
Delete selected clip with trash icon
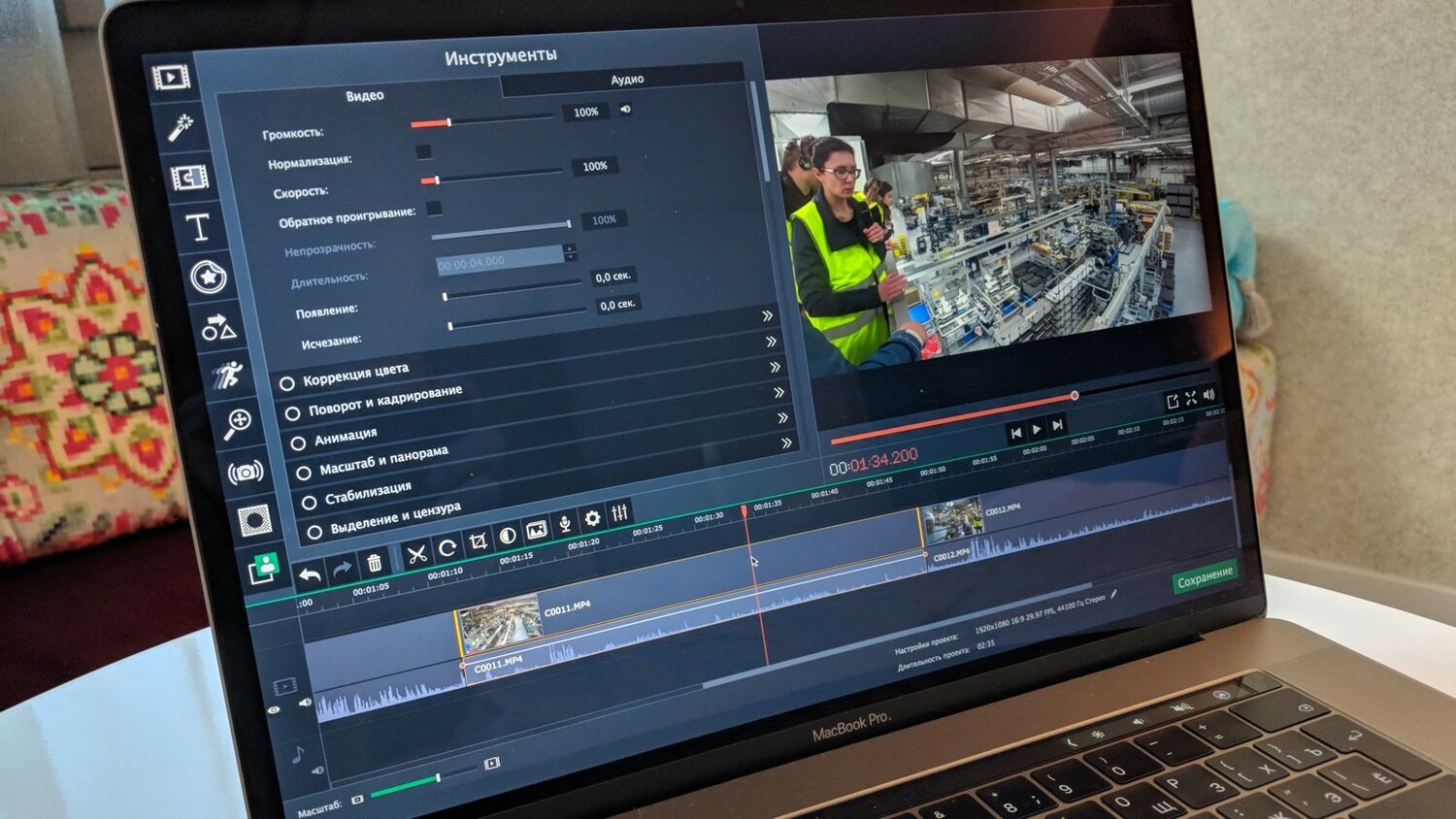[374, 563]
